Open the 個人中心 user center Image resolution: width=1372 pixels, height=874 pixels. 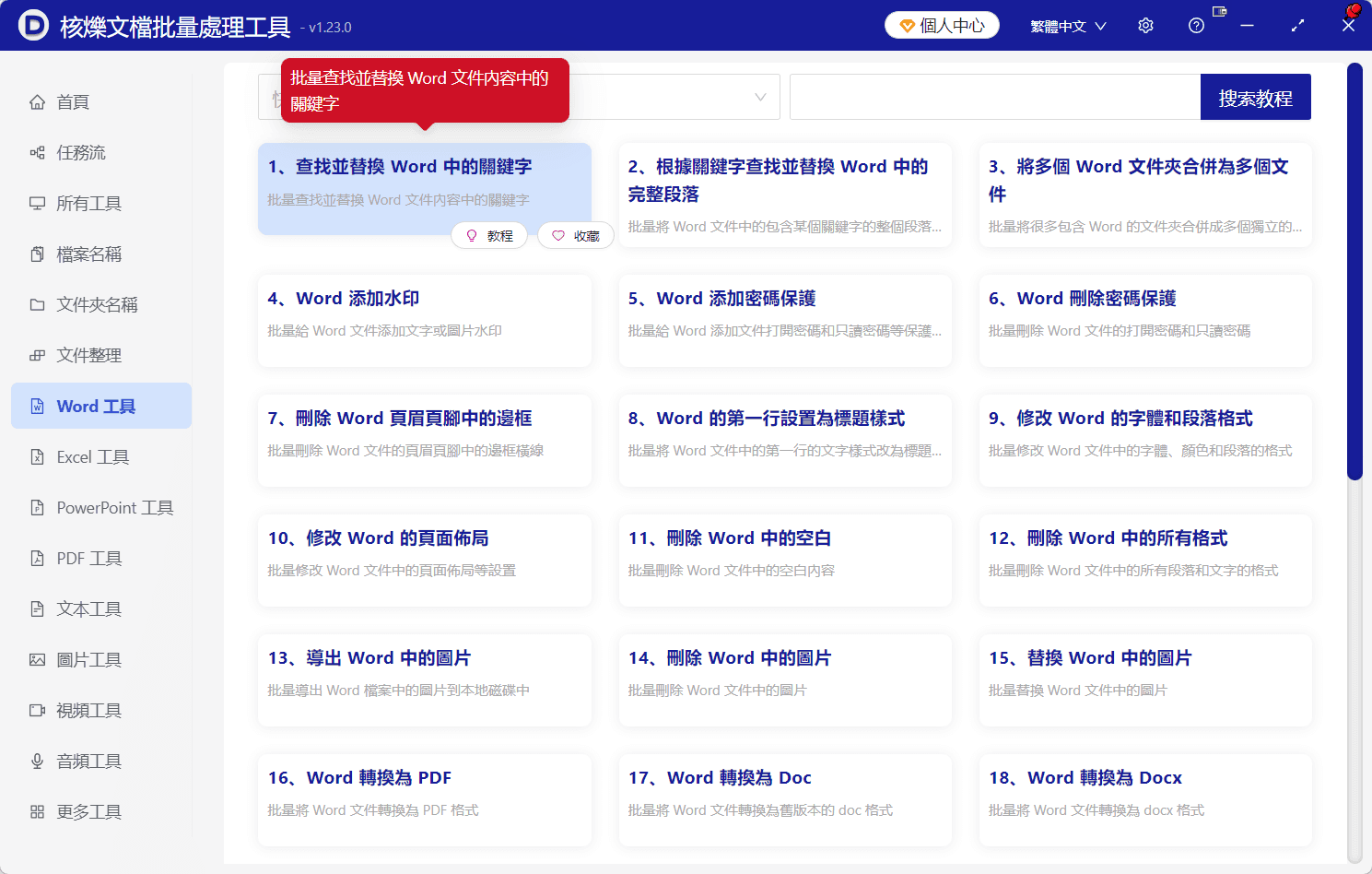(943, 26)
